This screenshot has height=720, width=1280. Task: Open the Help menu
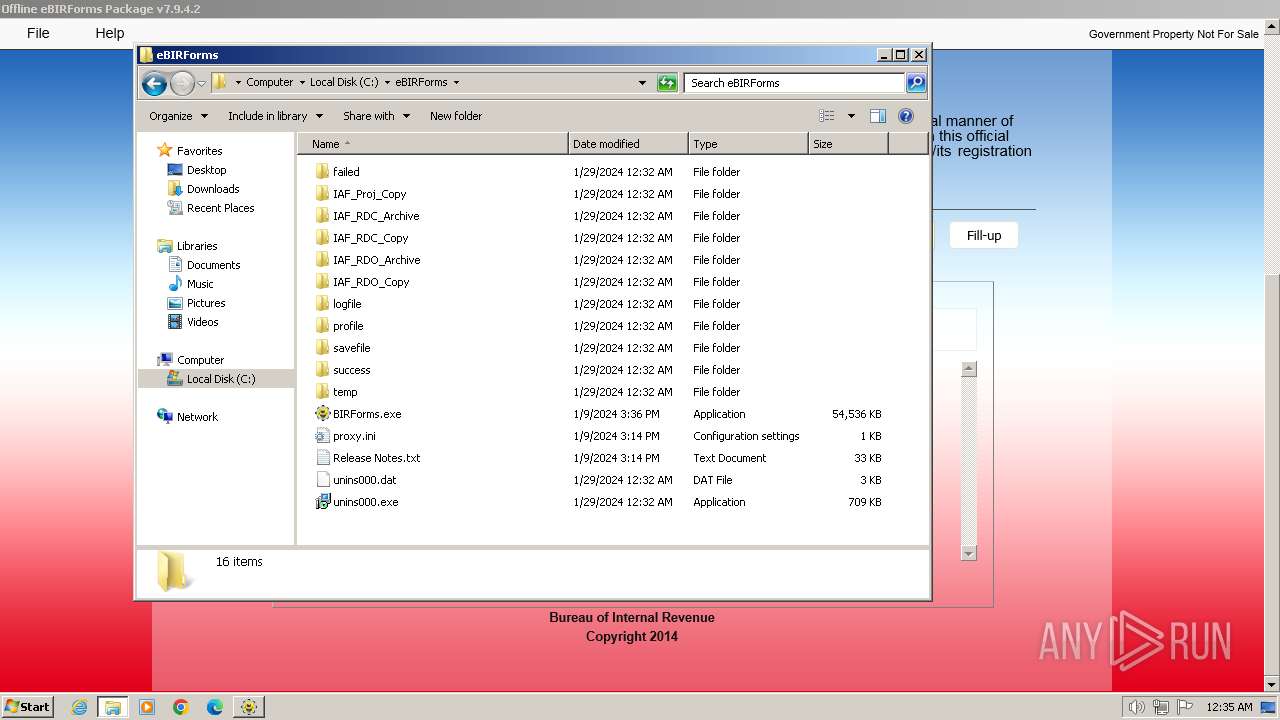(x=110, y=33)
